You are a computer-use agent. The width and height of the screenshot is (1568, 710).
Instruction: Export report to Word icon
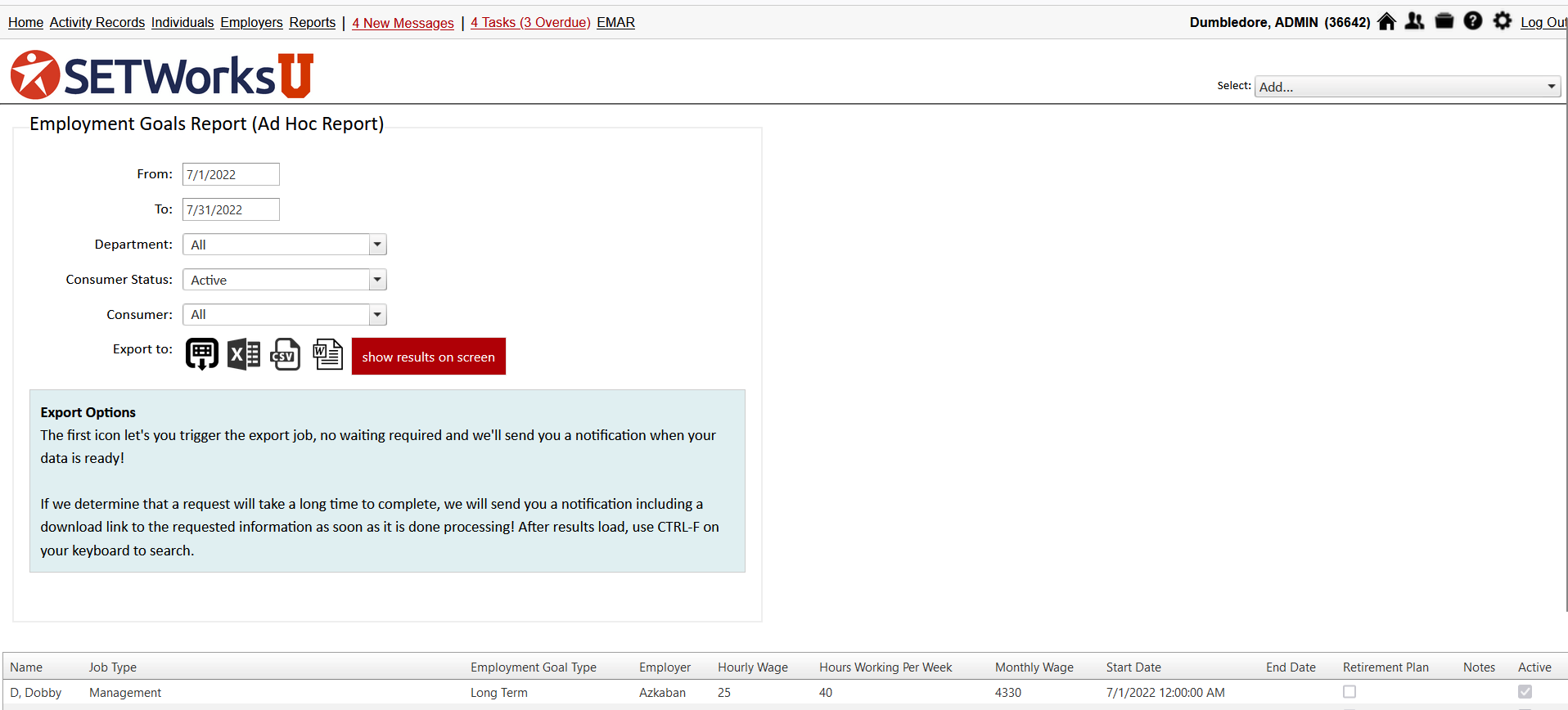[x=328, y=354]
